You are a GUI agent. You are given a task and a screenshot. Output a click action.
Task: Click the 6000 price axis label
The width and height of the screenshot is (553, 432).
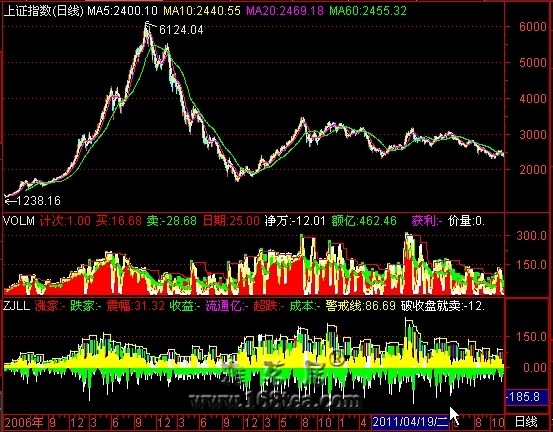pyautogui.click(x=533, y=27)
